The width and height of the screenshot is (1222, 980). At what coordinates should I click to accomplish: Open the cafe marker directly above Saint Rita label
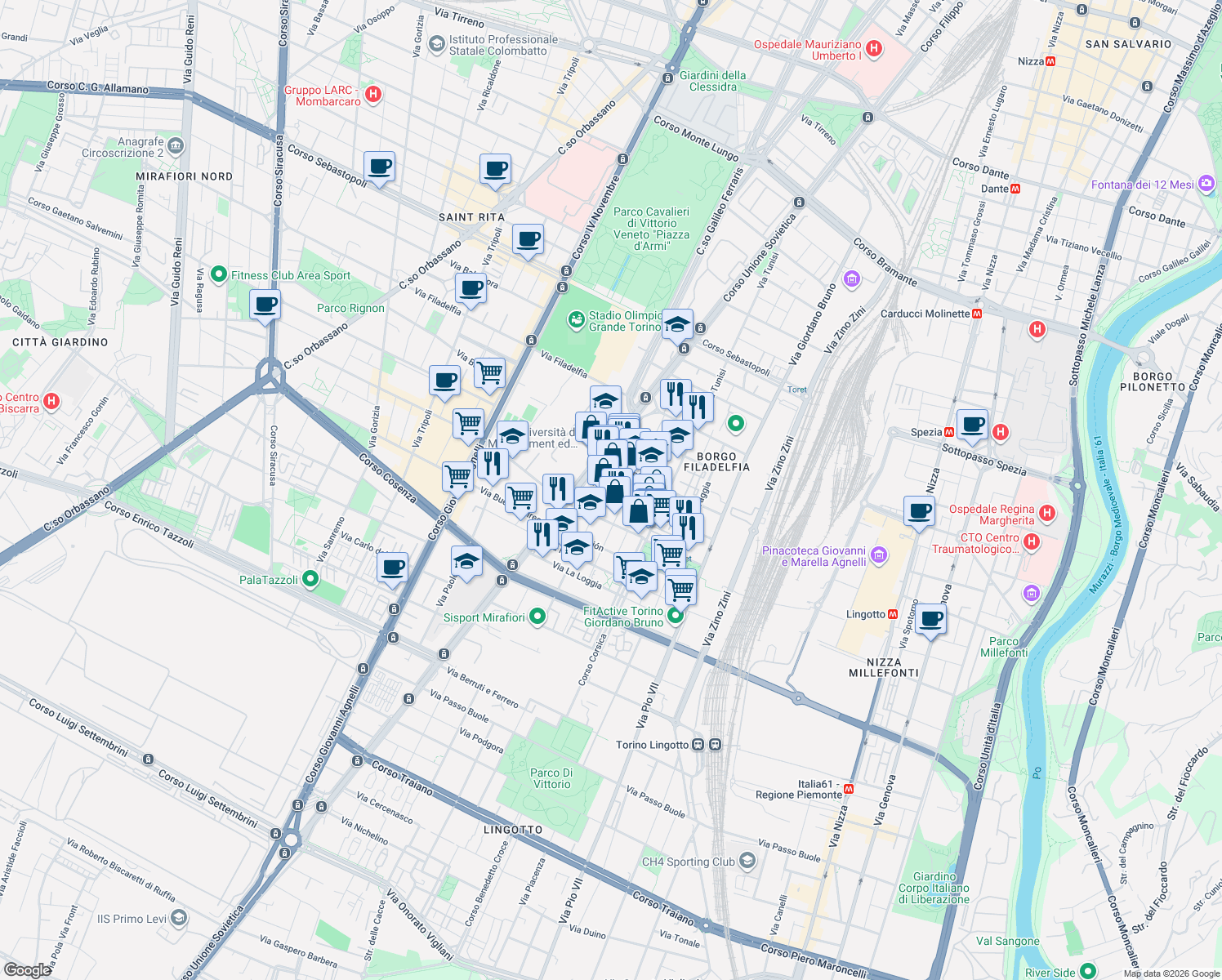click(495, 170)
